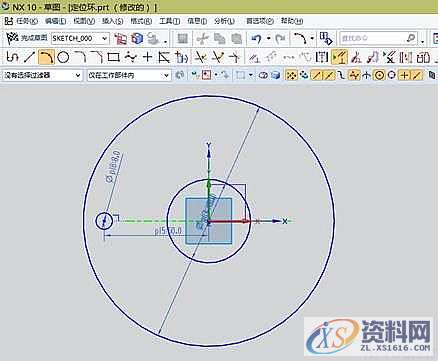This screenshot has width=438, height=361.
Task: Select the Offset Curve tool
Action: [x=164, y=57]
